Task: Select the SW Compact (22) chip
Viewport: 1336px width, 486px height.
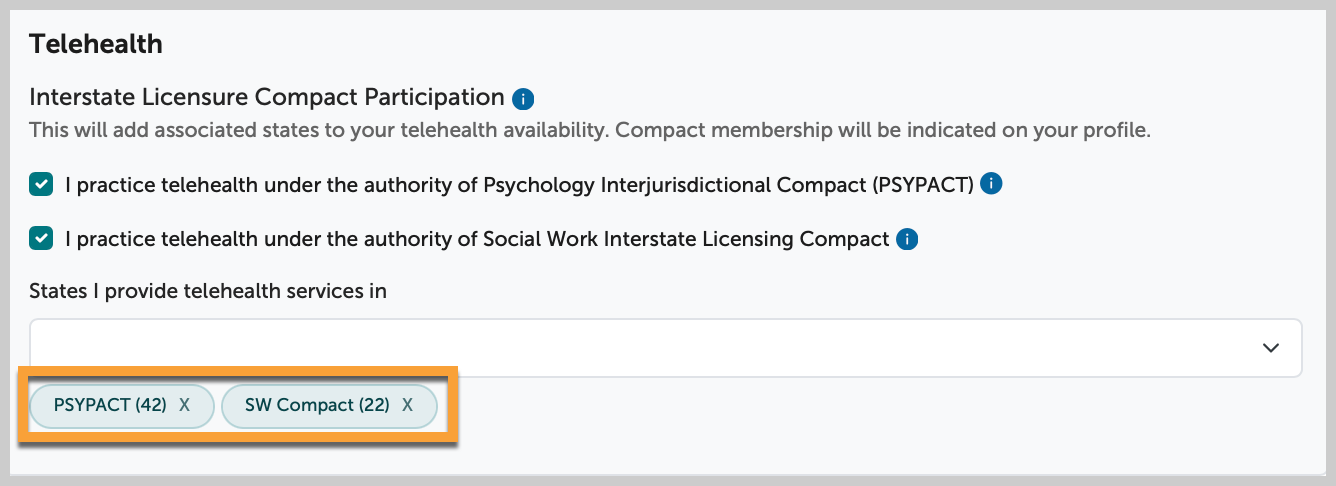Action: coord(317,406)
